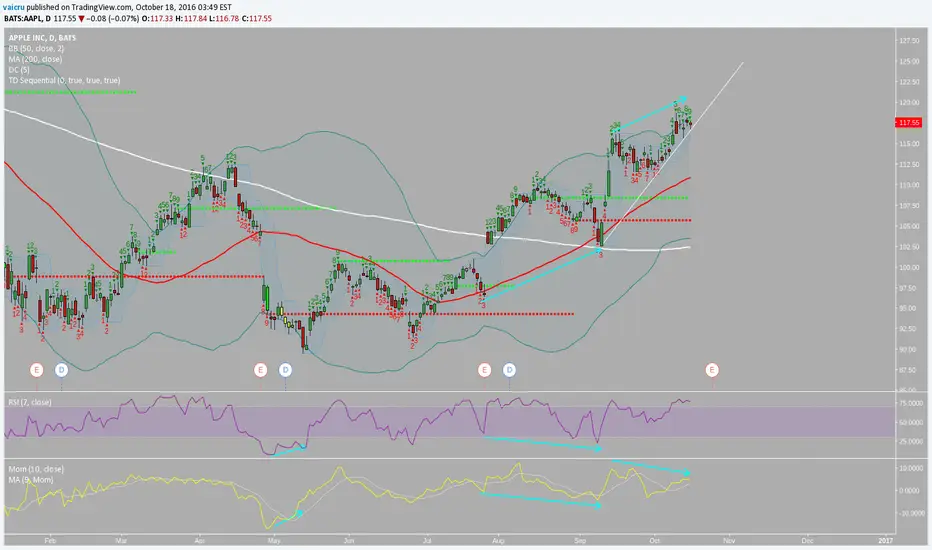Screen dimensions: 932x550
Task: Click the 105.00 price axis label
Action: click(909, 226)
